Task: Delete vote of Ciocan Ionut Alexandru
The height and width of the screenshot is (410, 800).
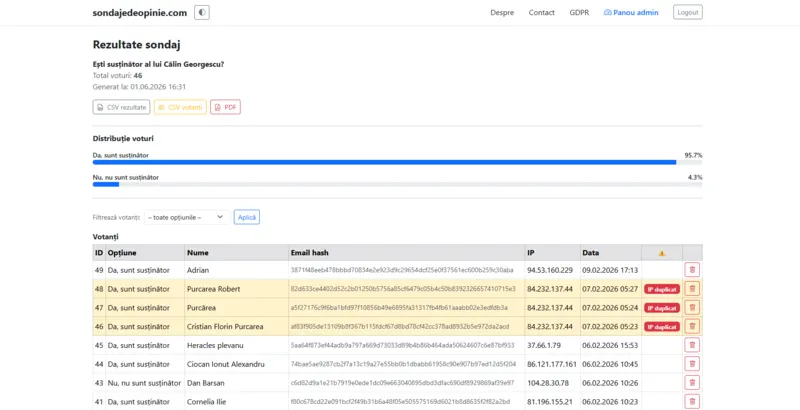Action: (x=692, y=364)
